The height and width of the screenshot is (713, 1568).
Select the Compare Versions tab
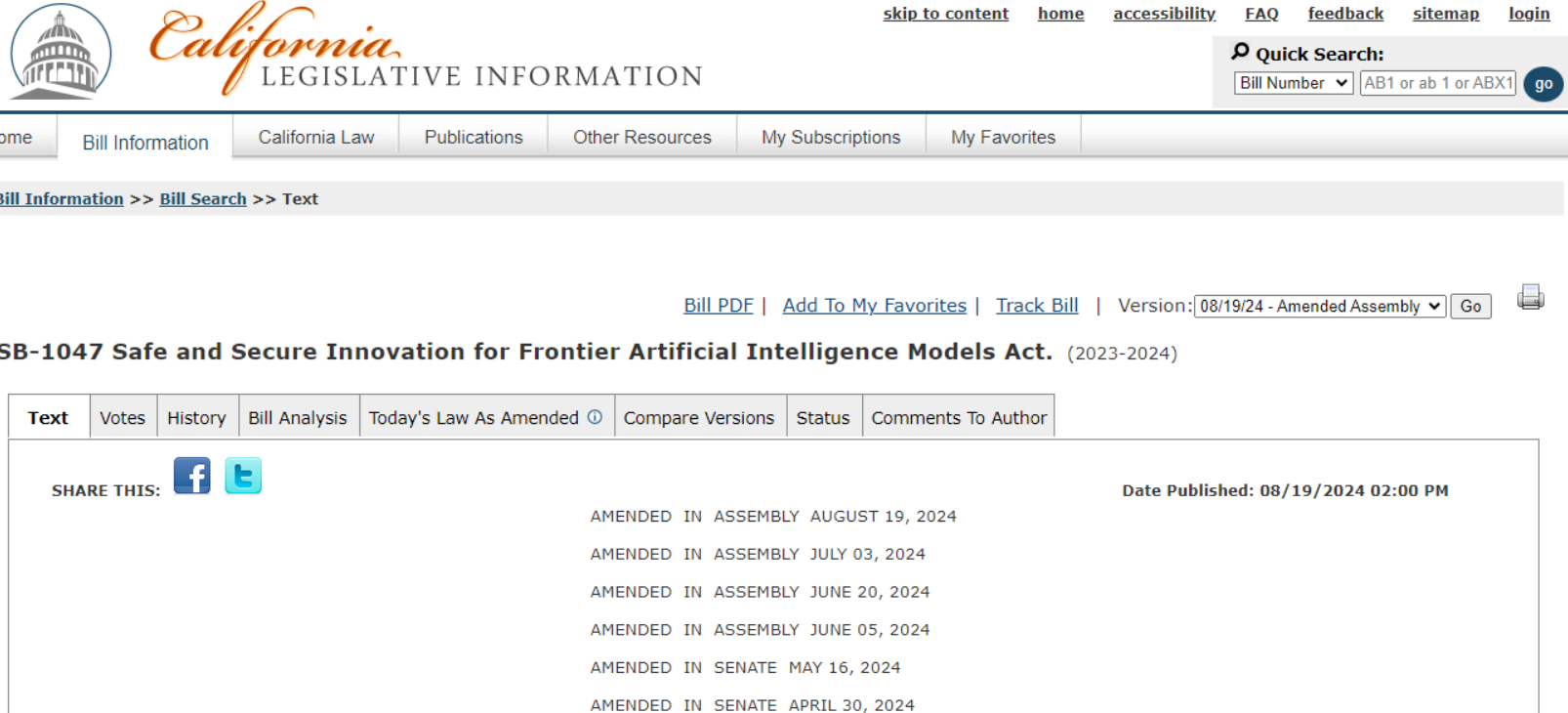699,418
